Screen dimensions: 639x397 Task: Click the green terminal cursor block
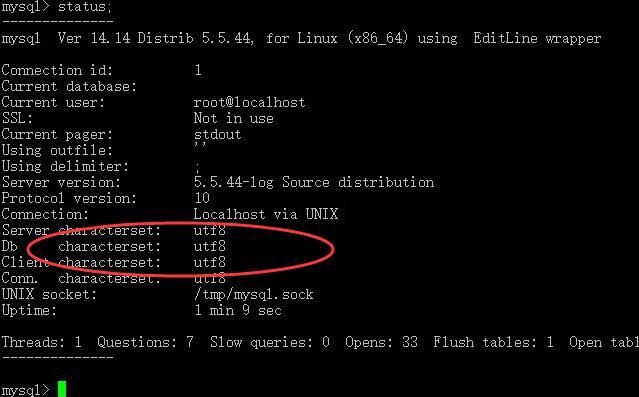click(62, 389)
